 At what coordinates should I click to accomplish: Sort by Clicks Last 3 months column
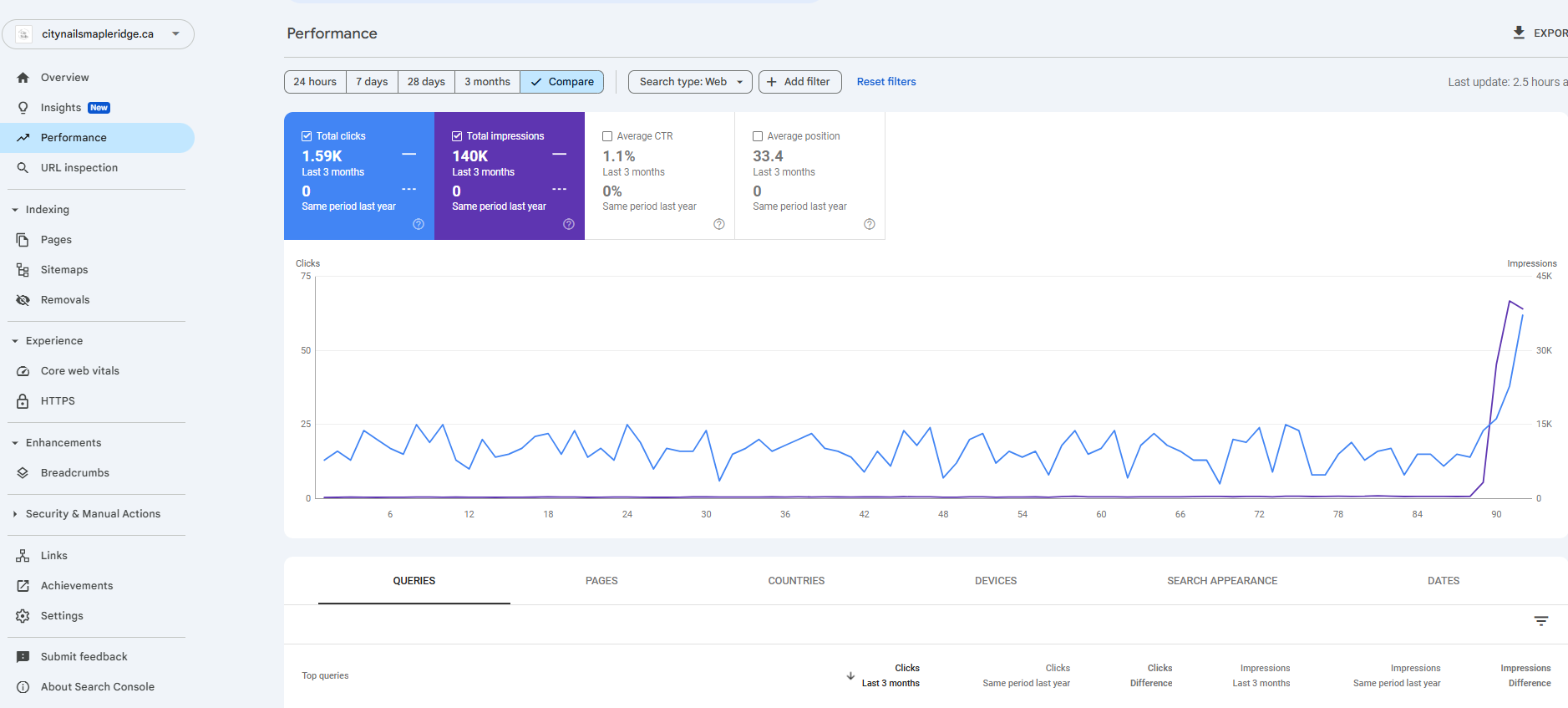click(891, 675)
